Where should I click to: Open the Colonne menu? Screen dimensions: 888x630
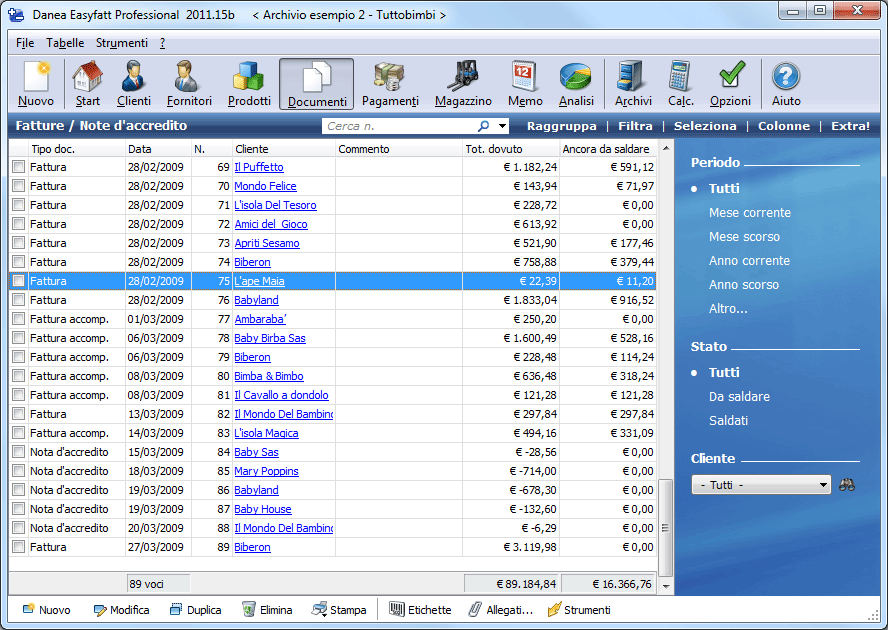(784, 126)
